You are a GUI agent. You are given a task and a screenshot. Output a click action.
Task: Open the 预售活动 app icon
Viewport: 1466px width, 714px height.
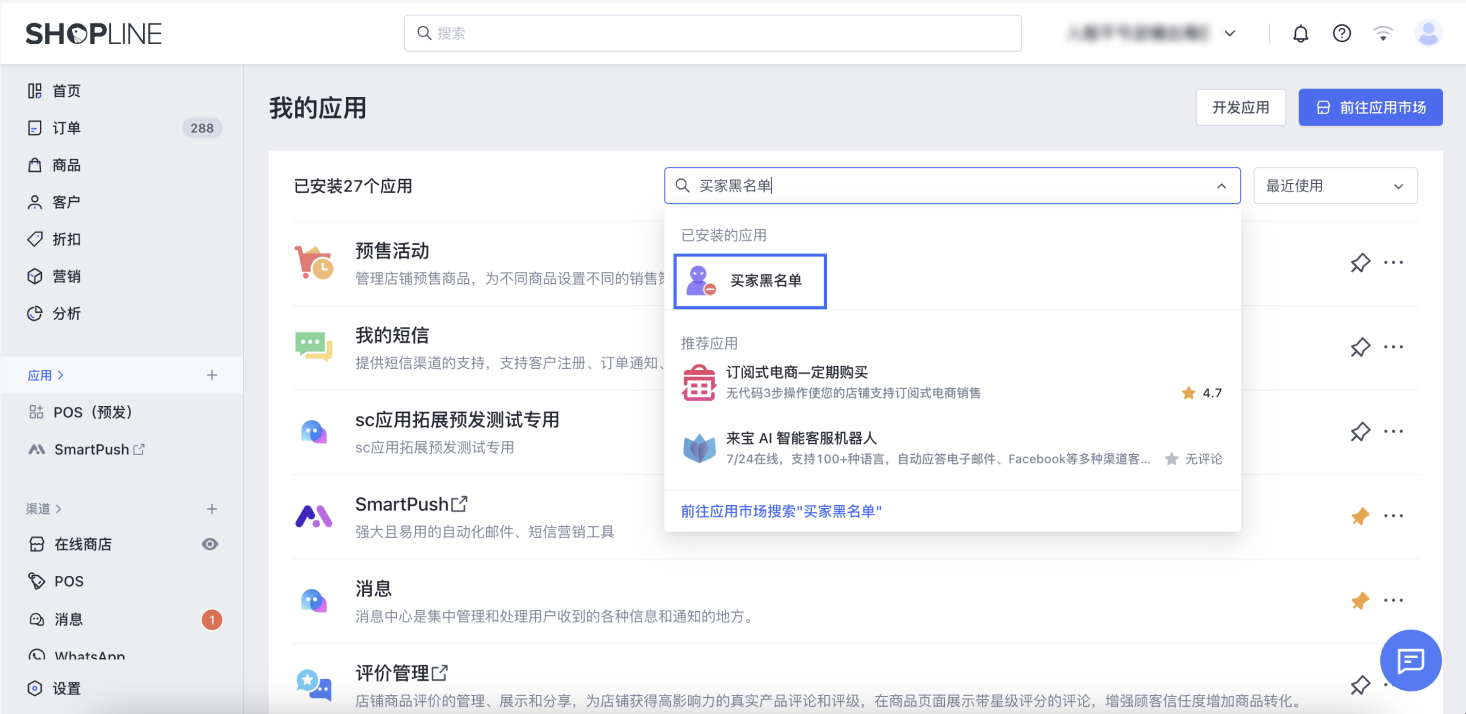(x=313, y=262)
